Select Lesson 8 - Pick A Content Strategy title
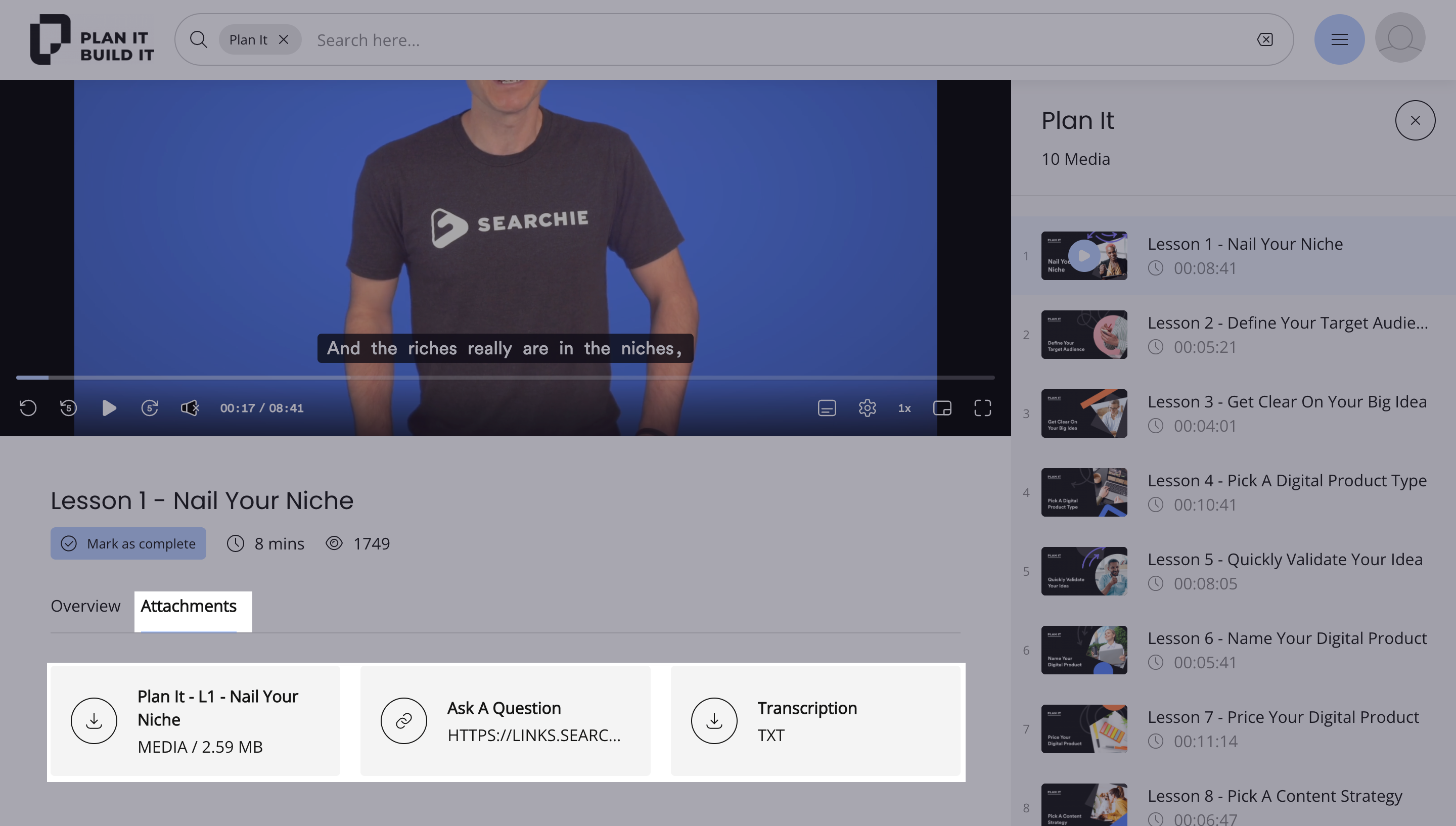This screenshot has height=826, width=1456. (1275, 796)
